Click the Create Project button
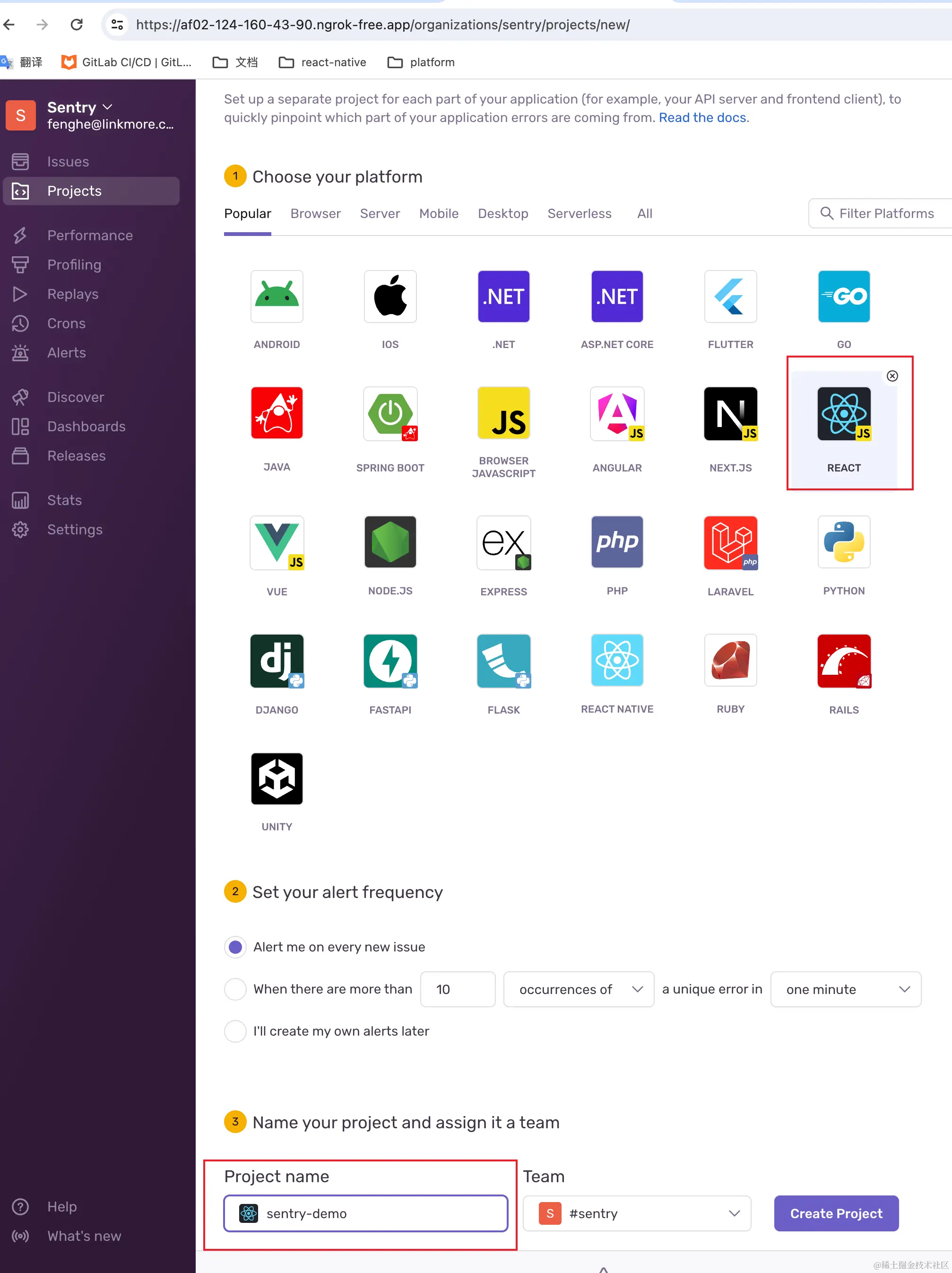Image resolution: width=952 pixels, height=1273 pixels. (x=836, y=1213)
